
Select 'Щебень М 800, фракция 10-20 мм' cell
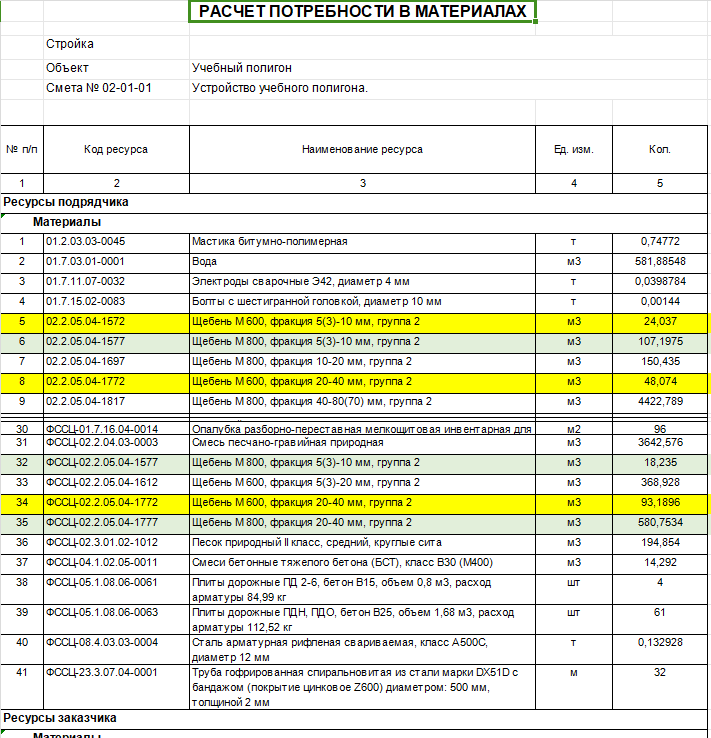click(x=362, y=362)
